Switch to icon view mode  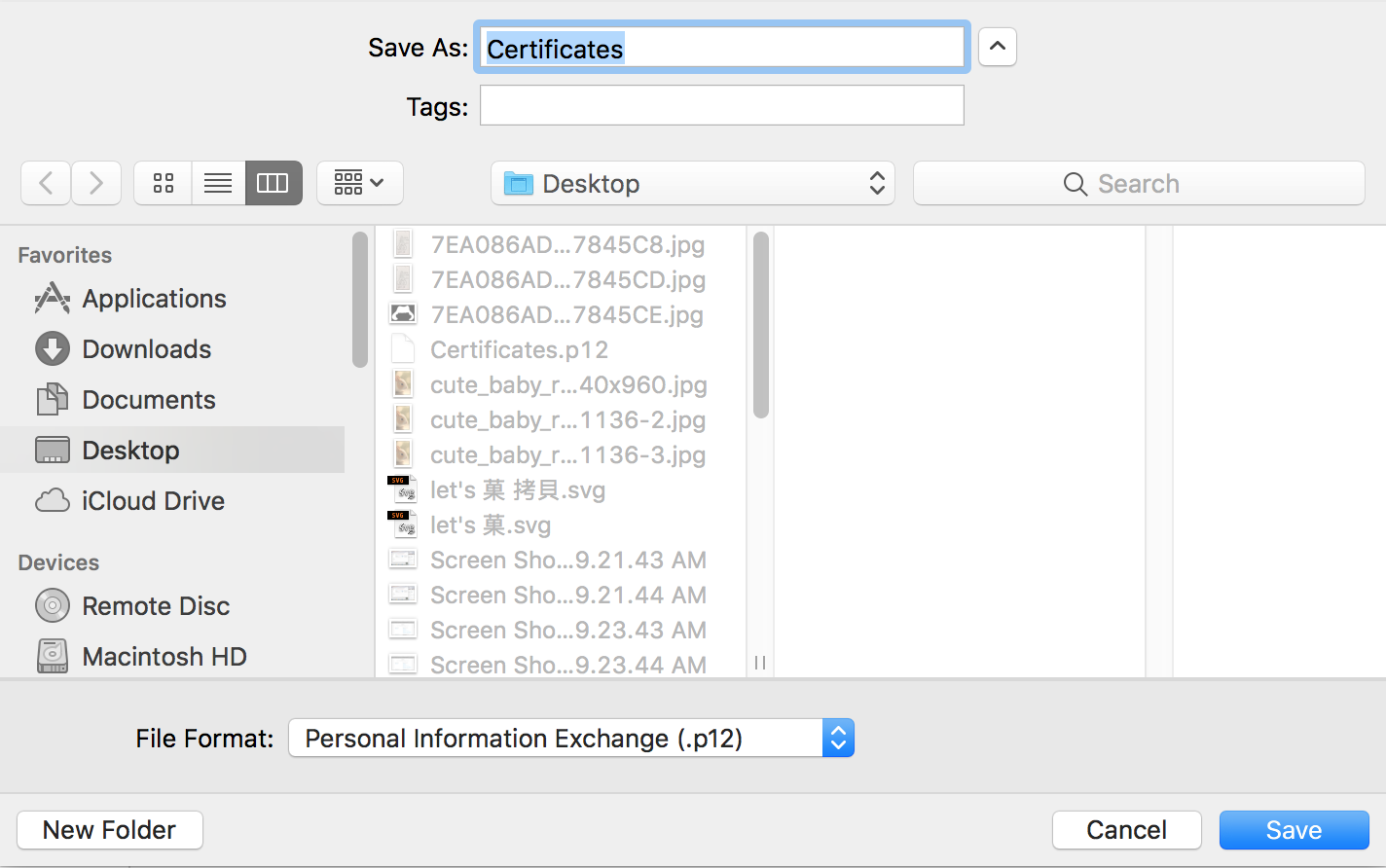tap(164, 183)
